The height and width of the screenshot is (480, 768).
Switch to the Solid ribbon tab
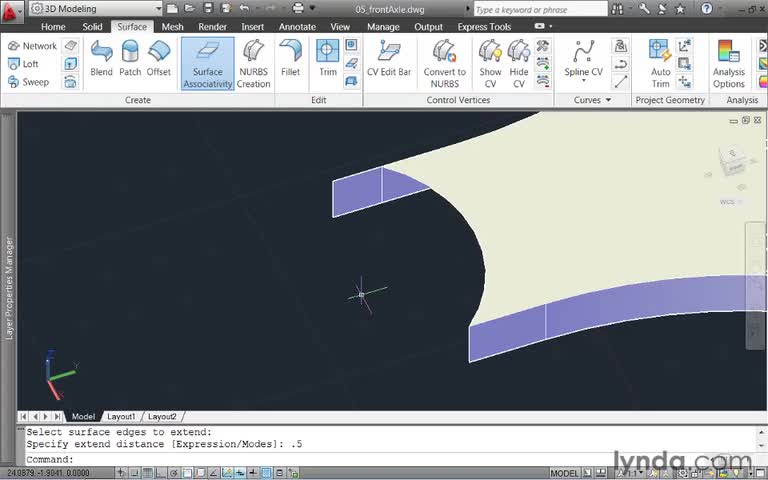tap(92, 27)
